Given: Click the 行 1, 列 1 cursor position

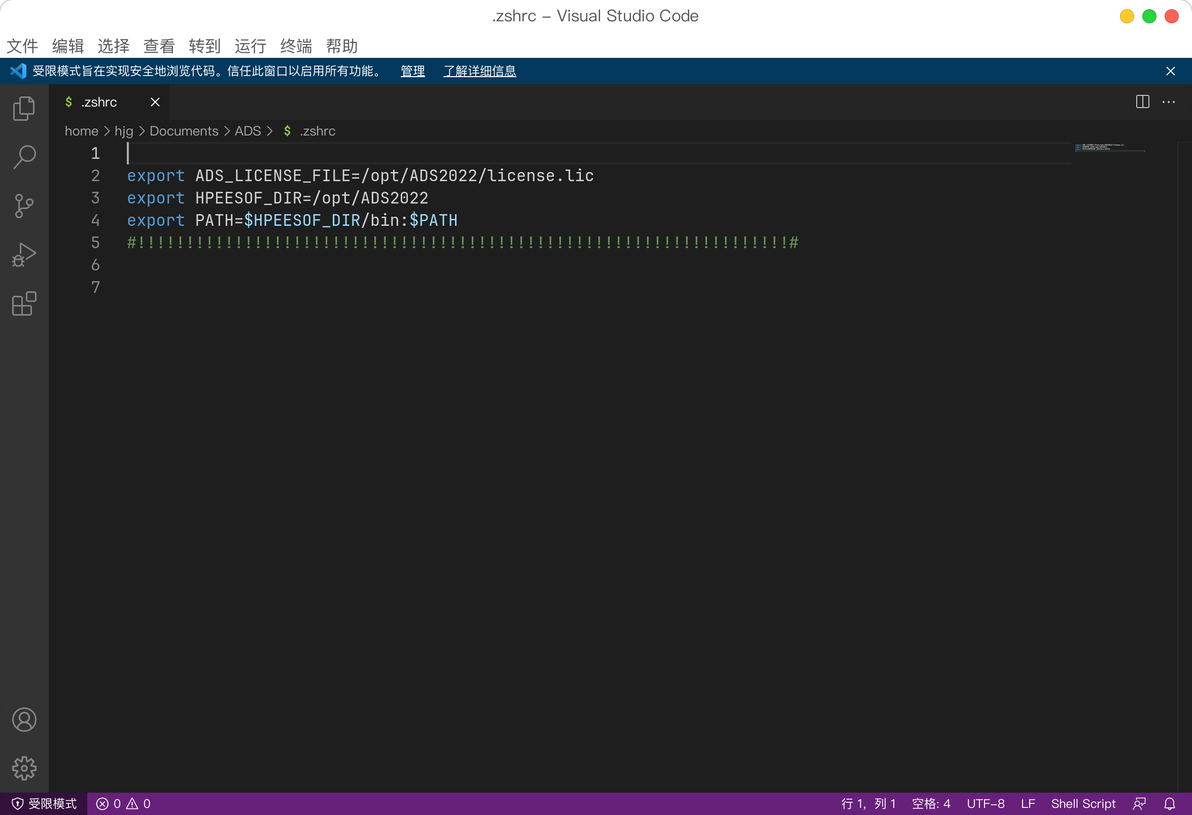Looking at the screenshot, I should click(868, 804).
